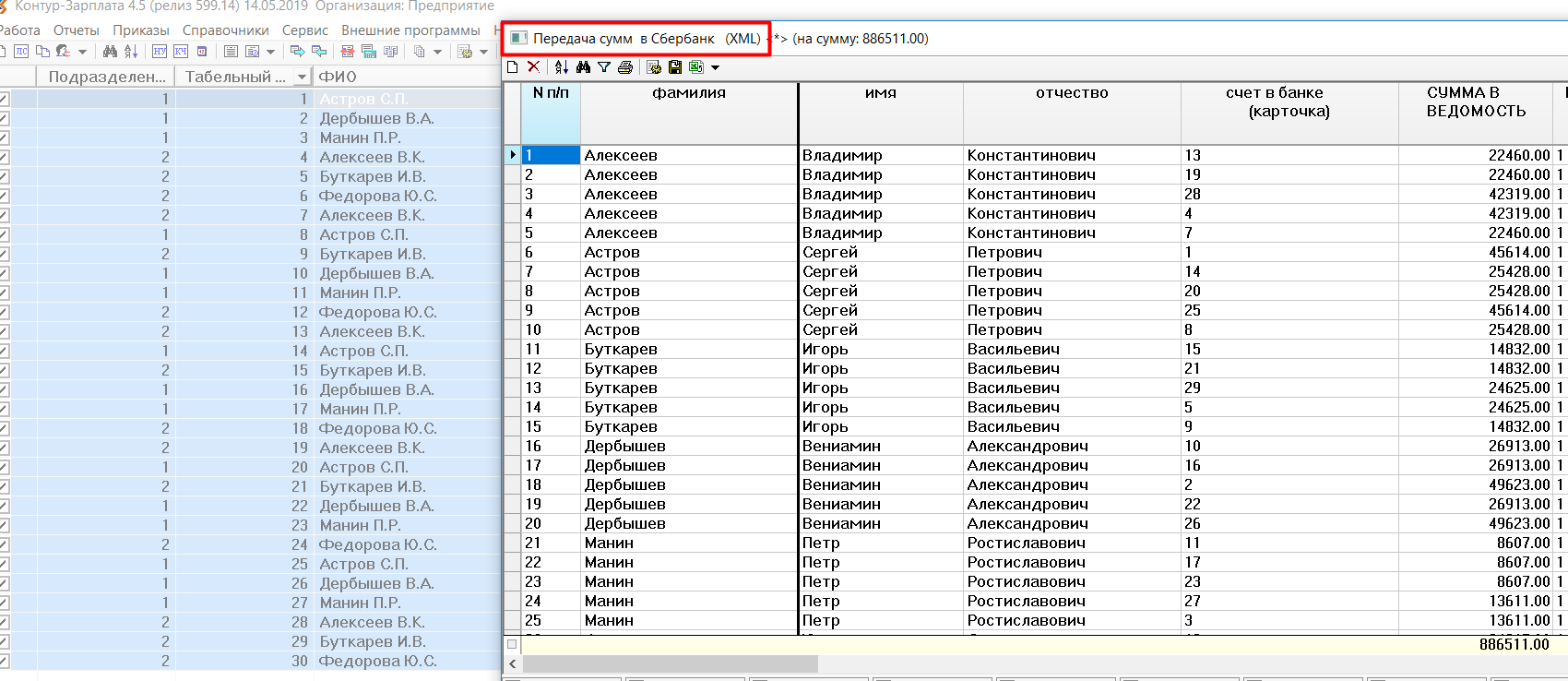Sort Сбербанк table with the А-Я icon

(562, 66)
